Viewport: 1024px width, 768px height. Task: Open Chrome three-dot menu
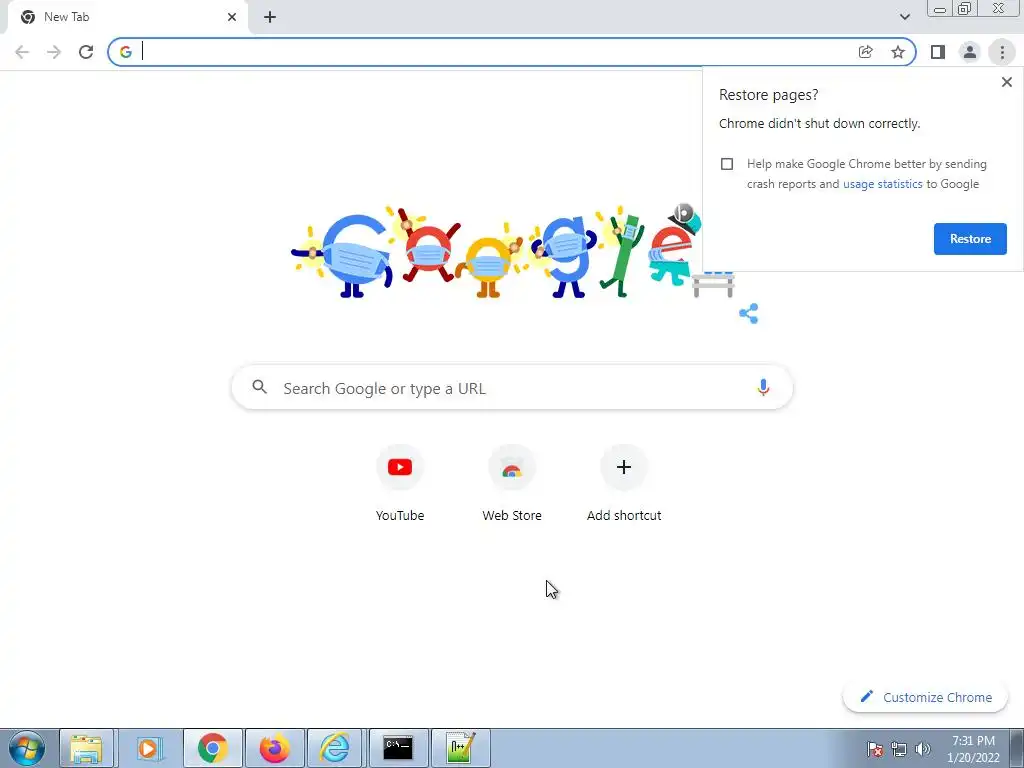pos(1002,52)
